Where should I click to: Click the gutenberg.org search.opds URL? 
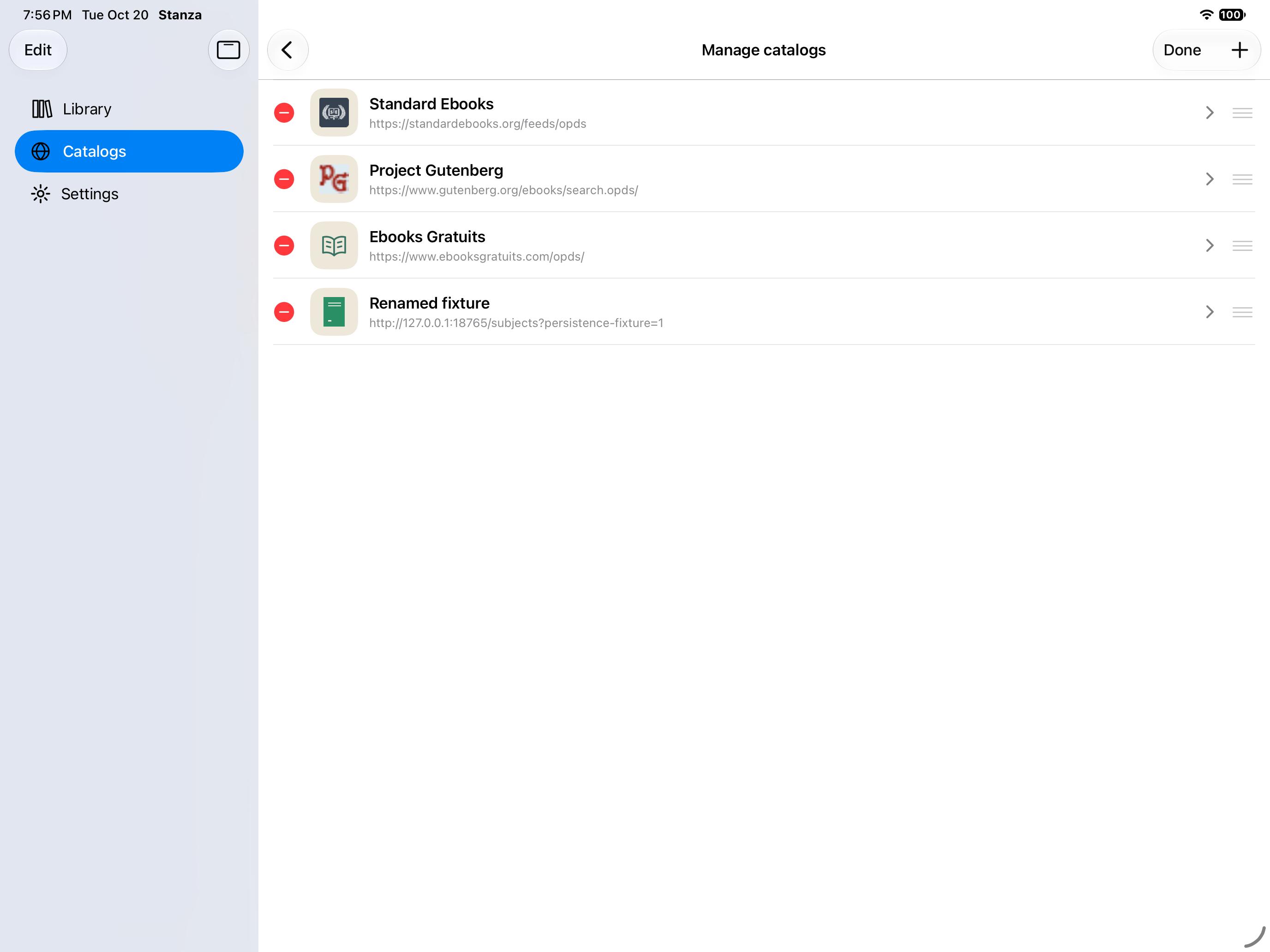(x=503, y=190)
